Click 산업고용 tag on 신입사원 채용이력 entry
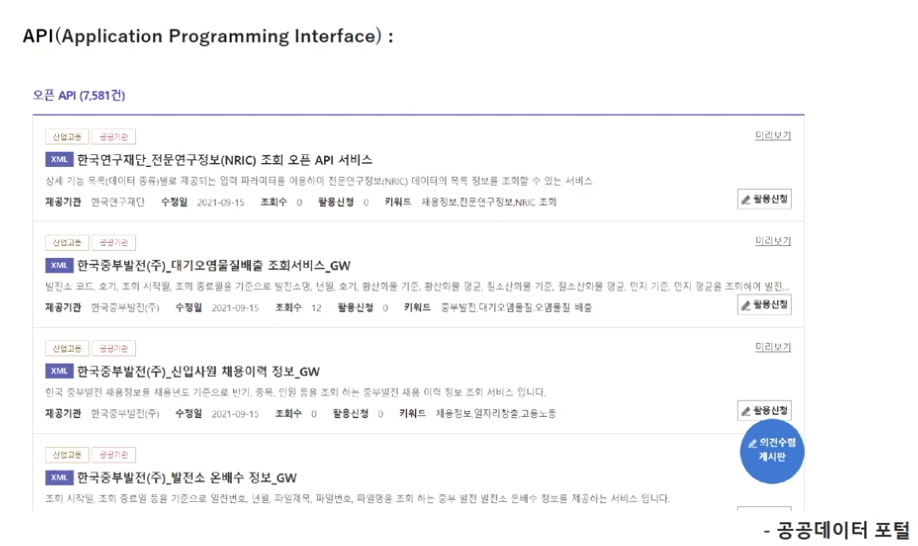The image size is (918, 546). pos(67,349)
